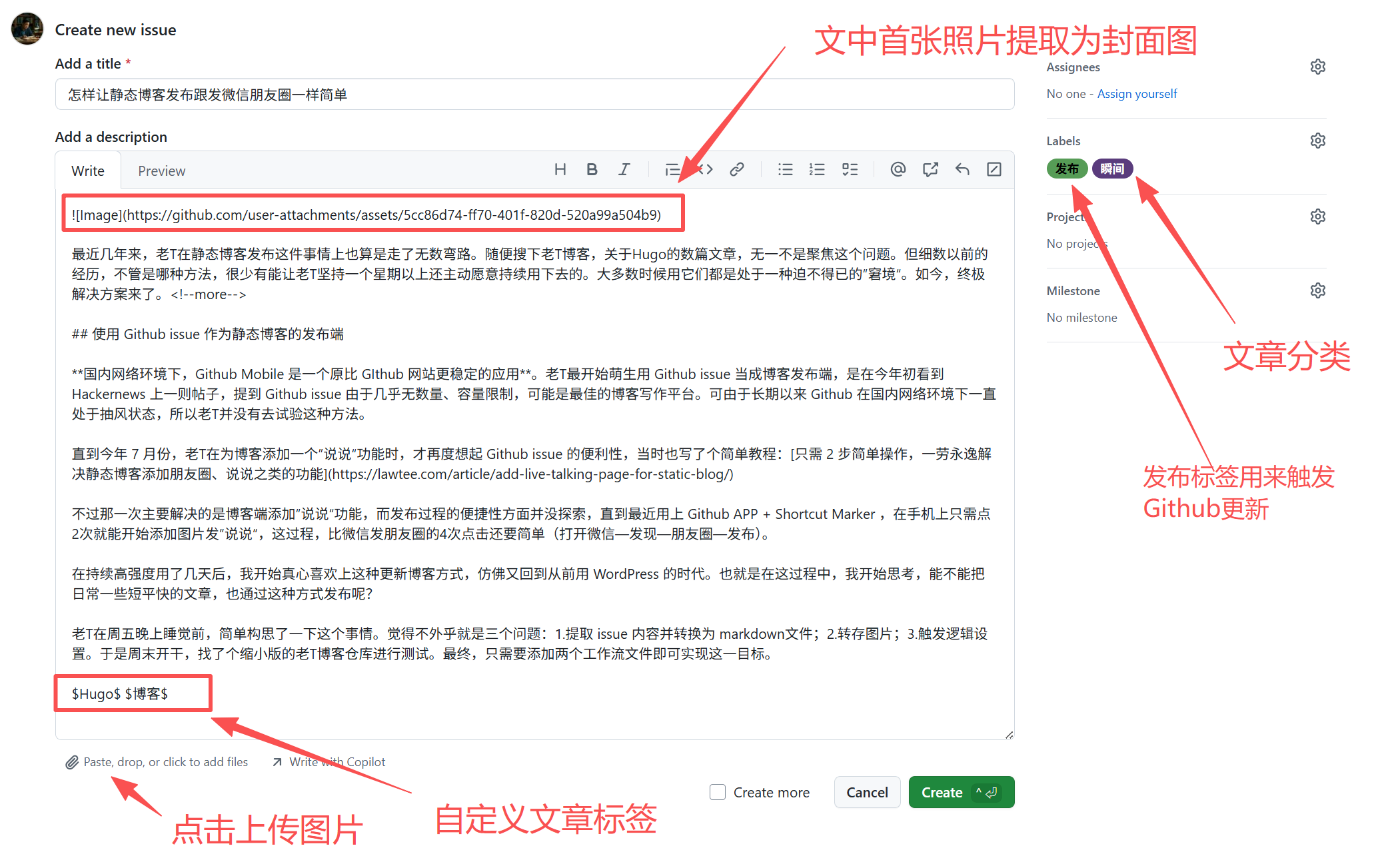Insert a heading using the toolbar icon
Screen dimensions: 1376x868
tap(560, 169)
